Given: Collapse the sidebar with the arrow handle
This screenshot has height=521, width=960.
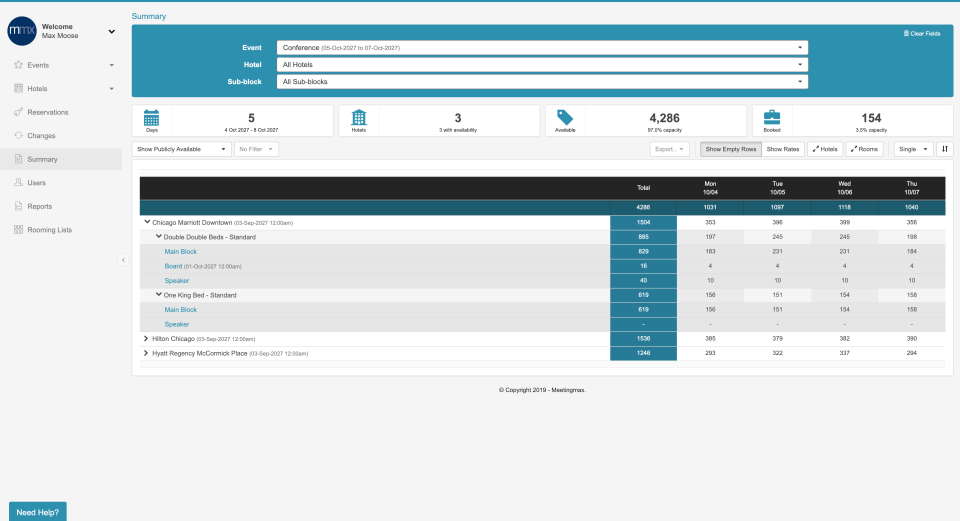Looking at the screenshot, I should (x=123, y=260).
